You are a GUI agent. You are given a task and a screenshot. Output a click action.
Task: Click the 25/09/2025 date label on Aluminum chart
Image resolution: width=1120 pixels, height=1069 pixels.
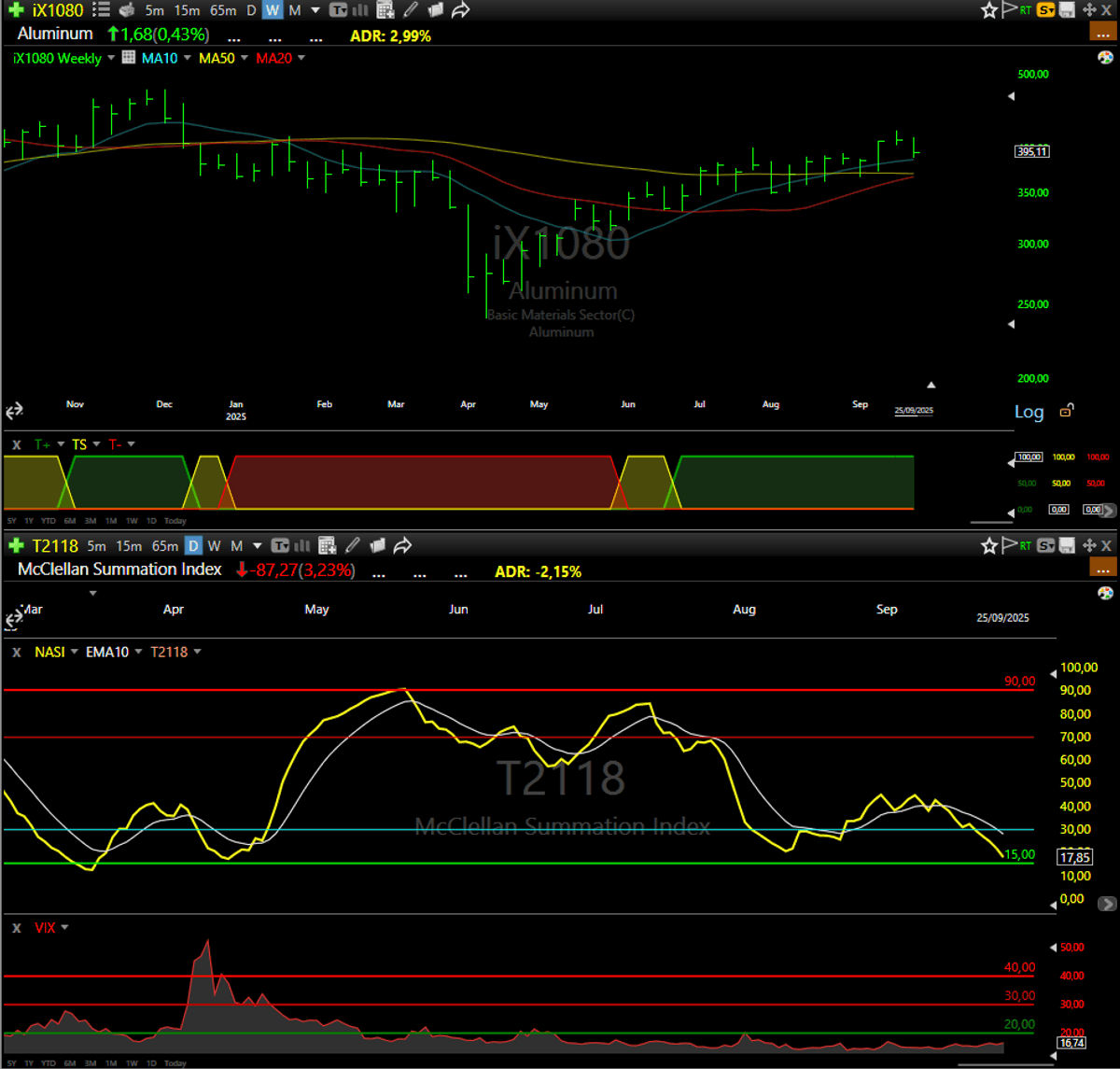pos(914,411)
